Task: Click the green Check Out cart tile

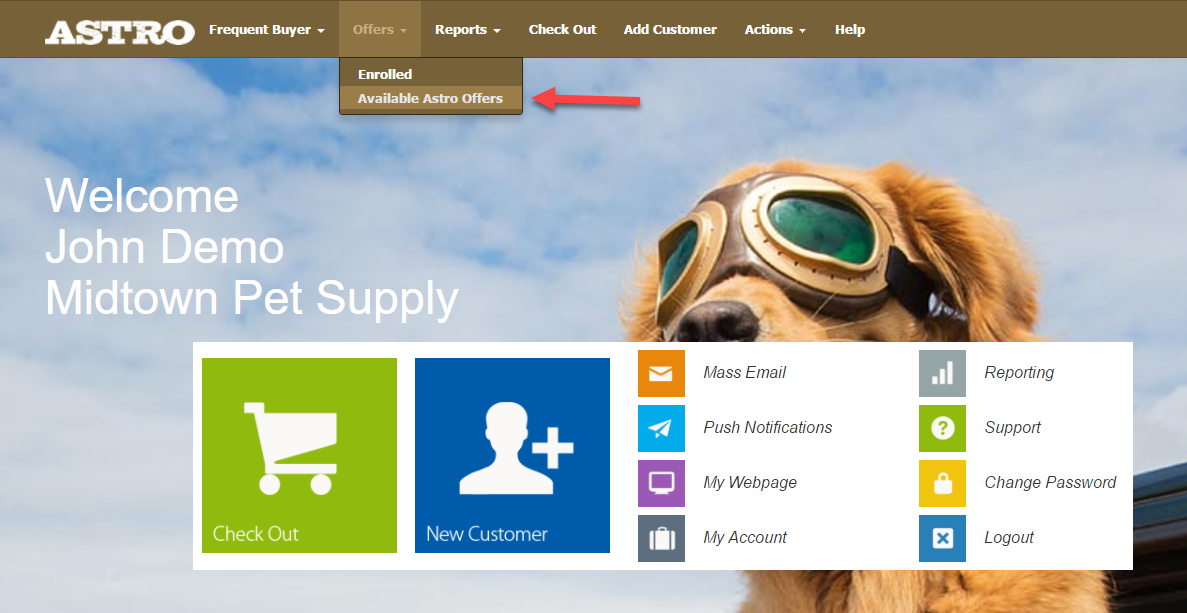Action: (299, 455)
